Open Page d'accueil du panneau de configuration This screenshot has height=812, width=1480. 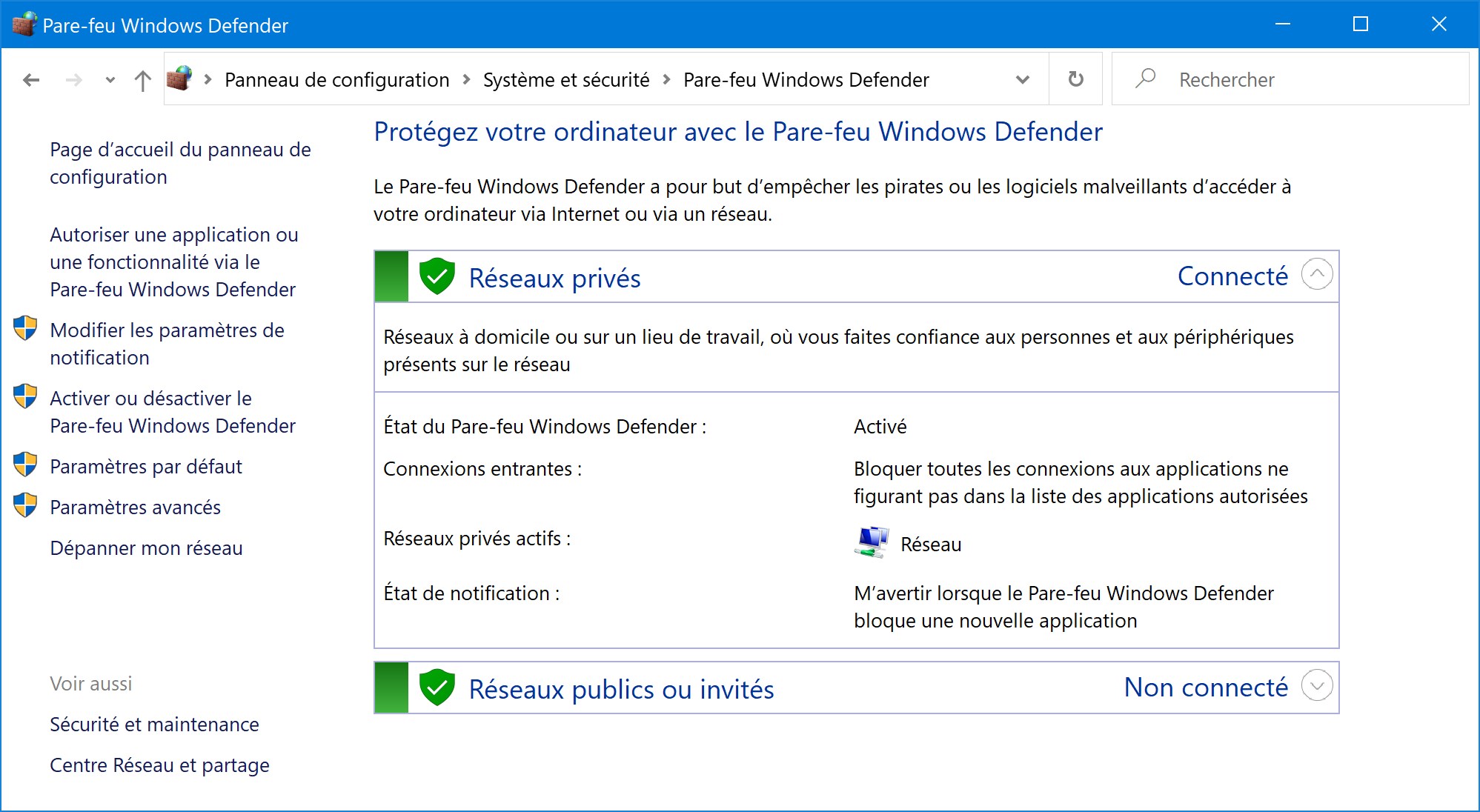coord(180,163)
